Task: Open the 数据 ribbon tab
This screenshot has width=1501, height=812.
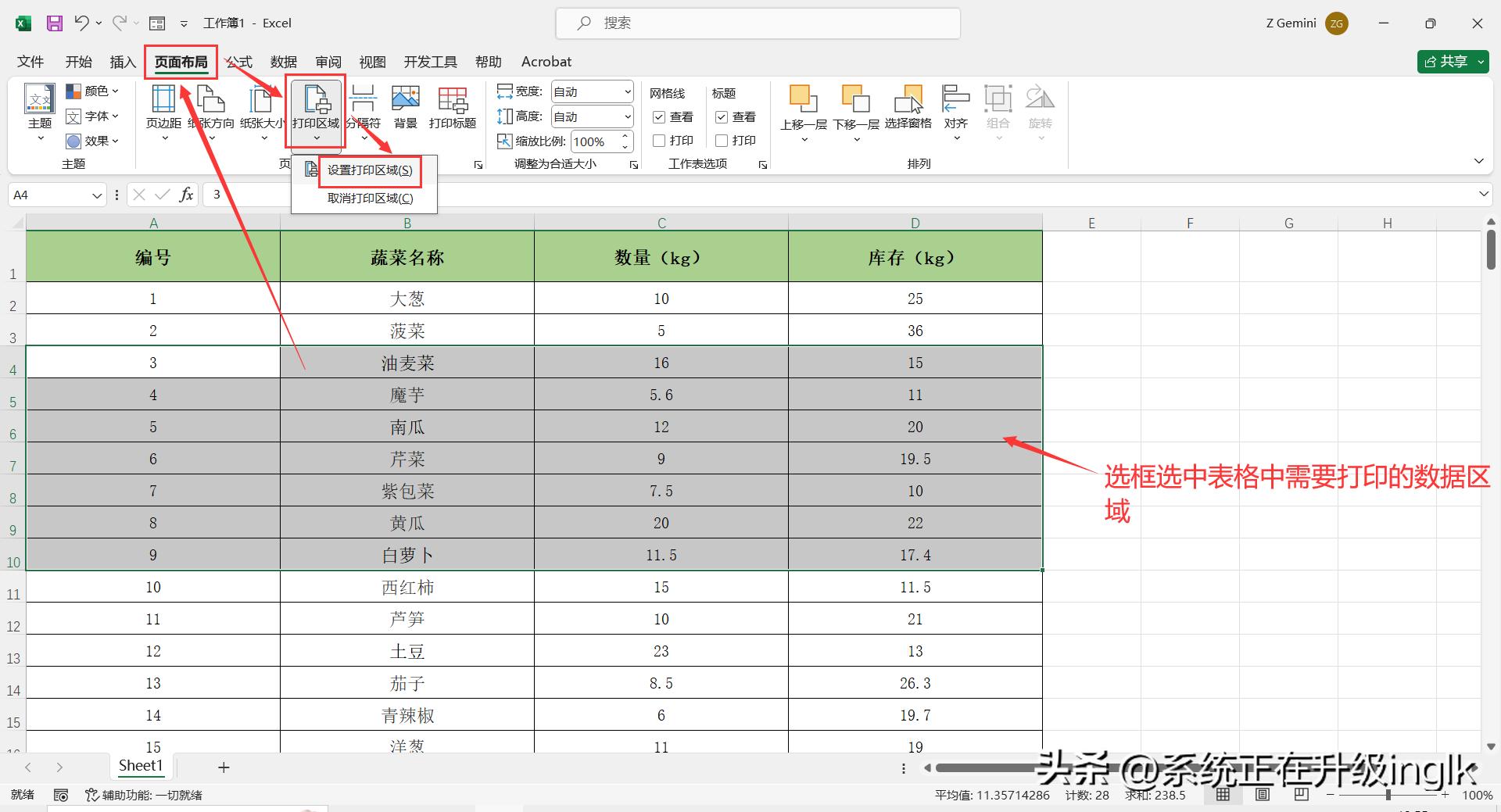Action: [x=283, y=62]
